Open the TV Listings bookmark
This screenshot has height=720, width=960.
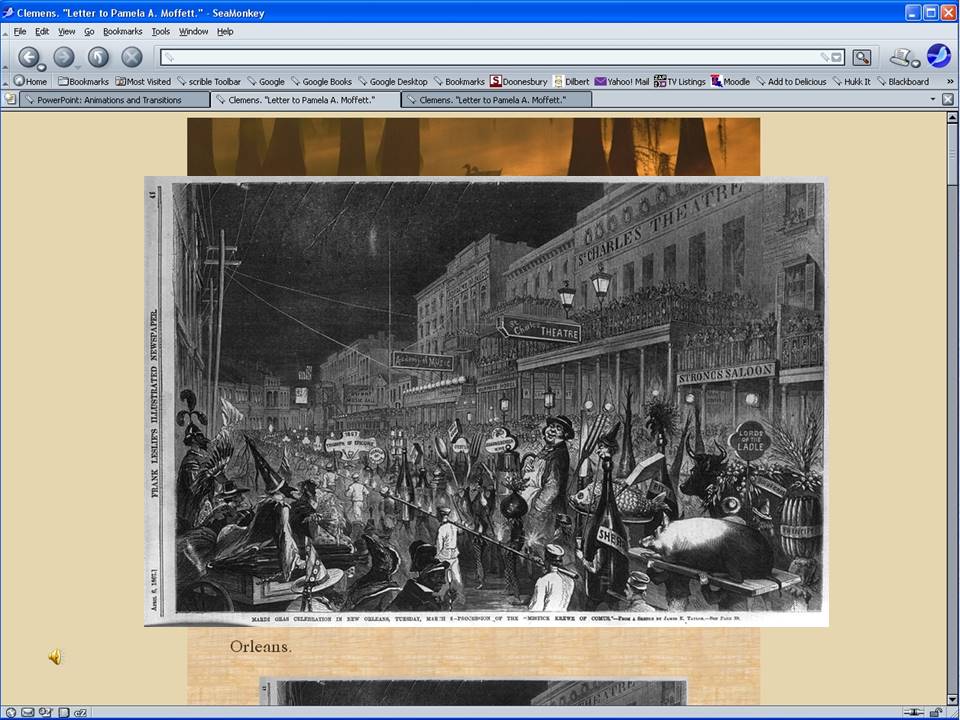pos(680,81)
